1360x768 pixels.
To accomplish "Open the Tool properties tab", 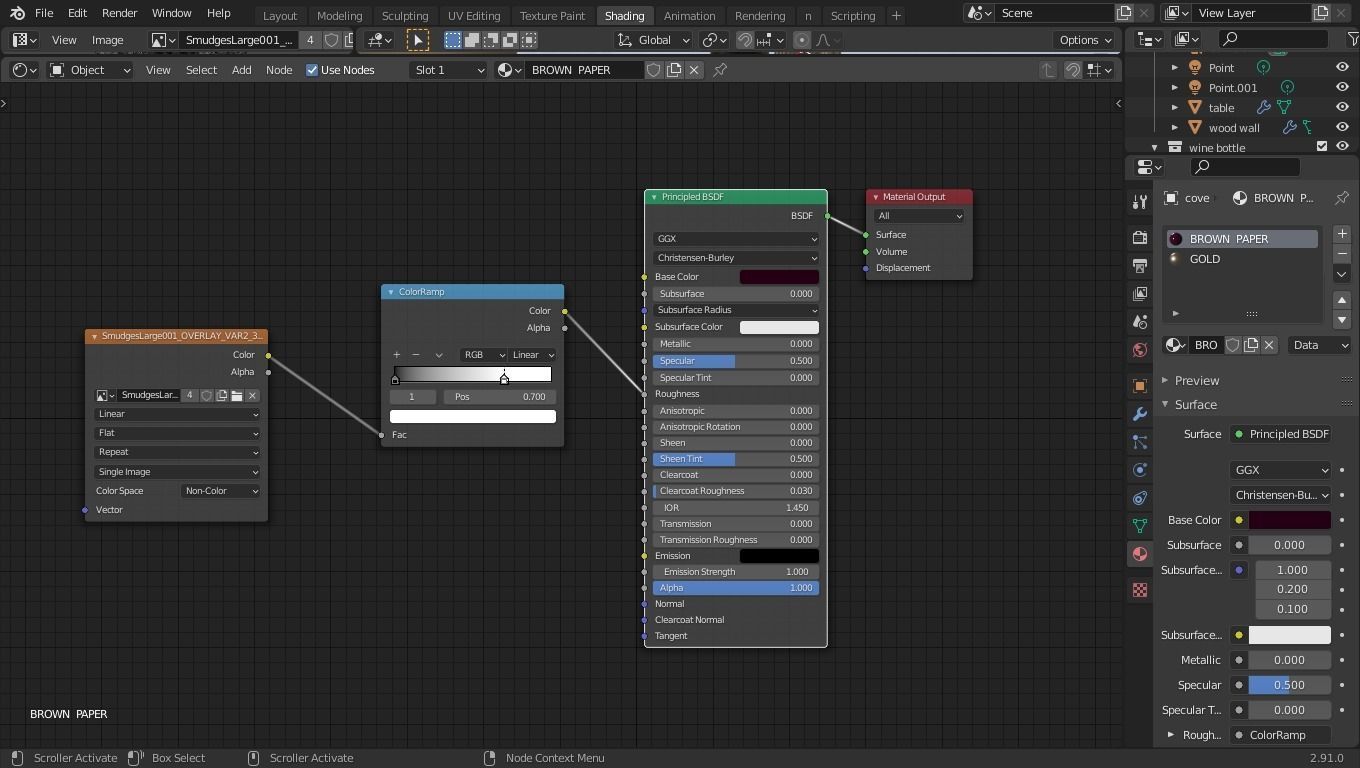I will (x=1139, y=202).
